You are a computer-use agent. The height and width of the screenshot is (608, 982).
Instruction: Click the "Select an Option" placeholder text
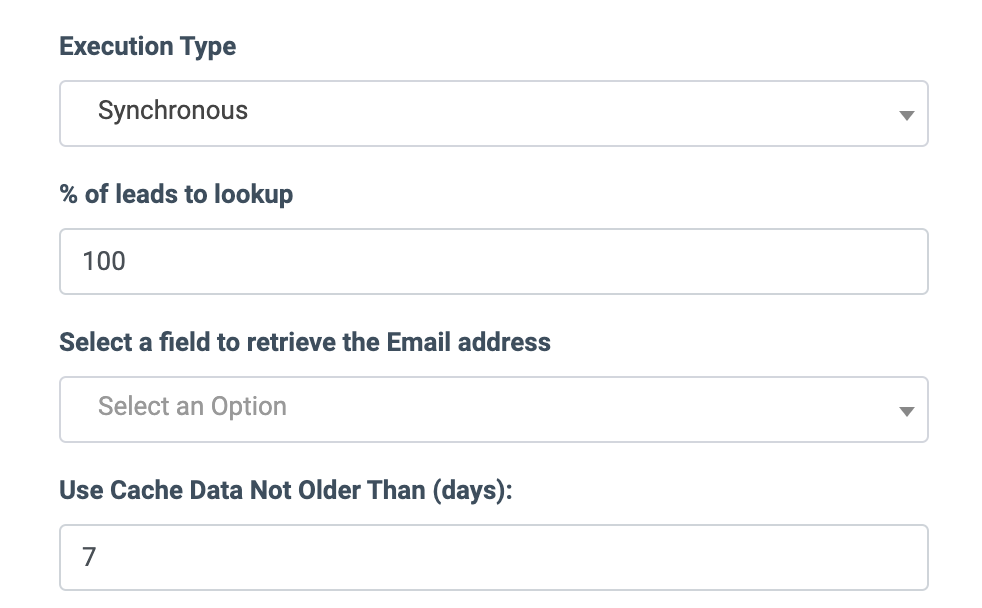pyautogui.click(x=192, y=406)
